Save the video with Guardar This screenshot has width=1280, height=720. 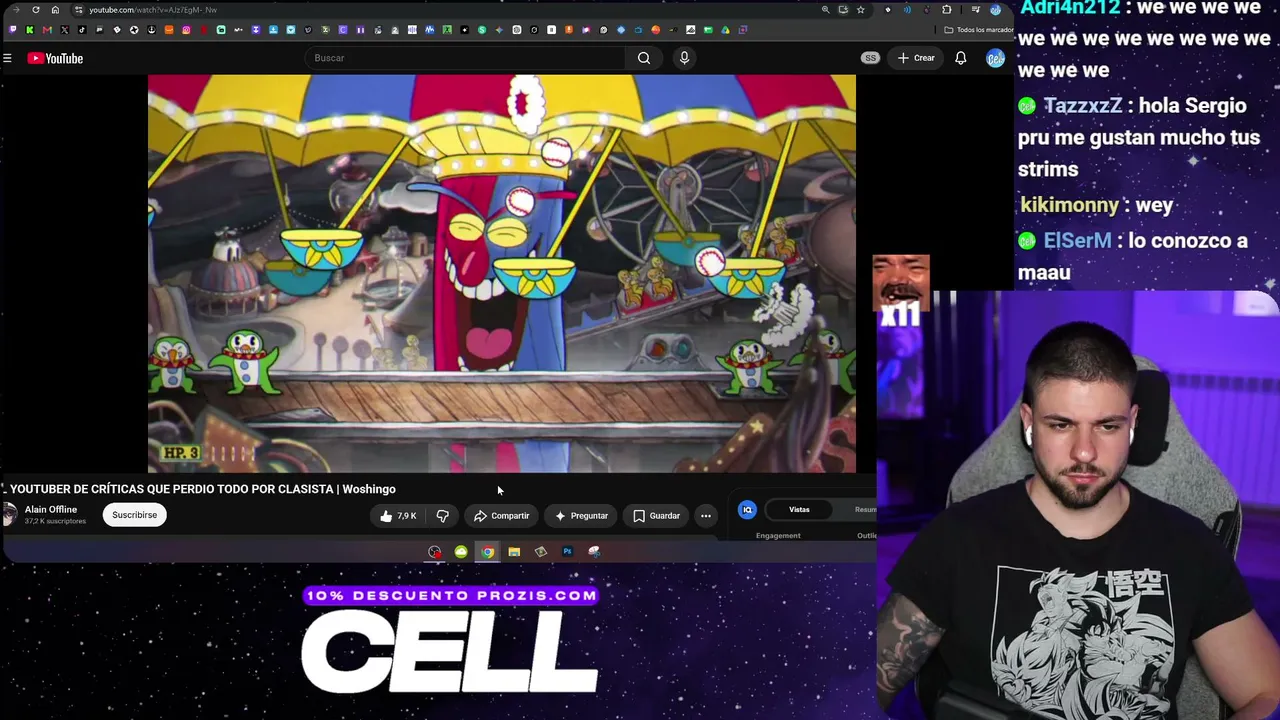[656, 516]
